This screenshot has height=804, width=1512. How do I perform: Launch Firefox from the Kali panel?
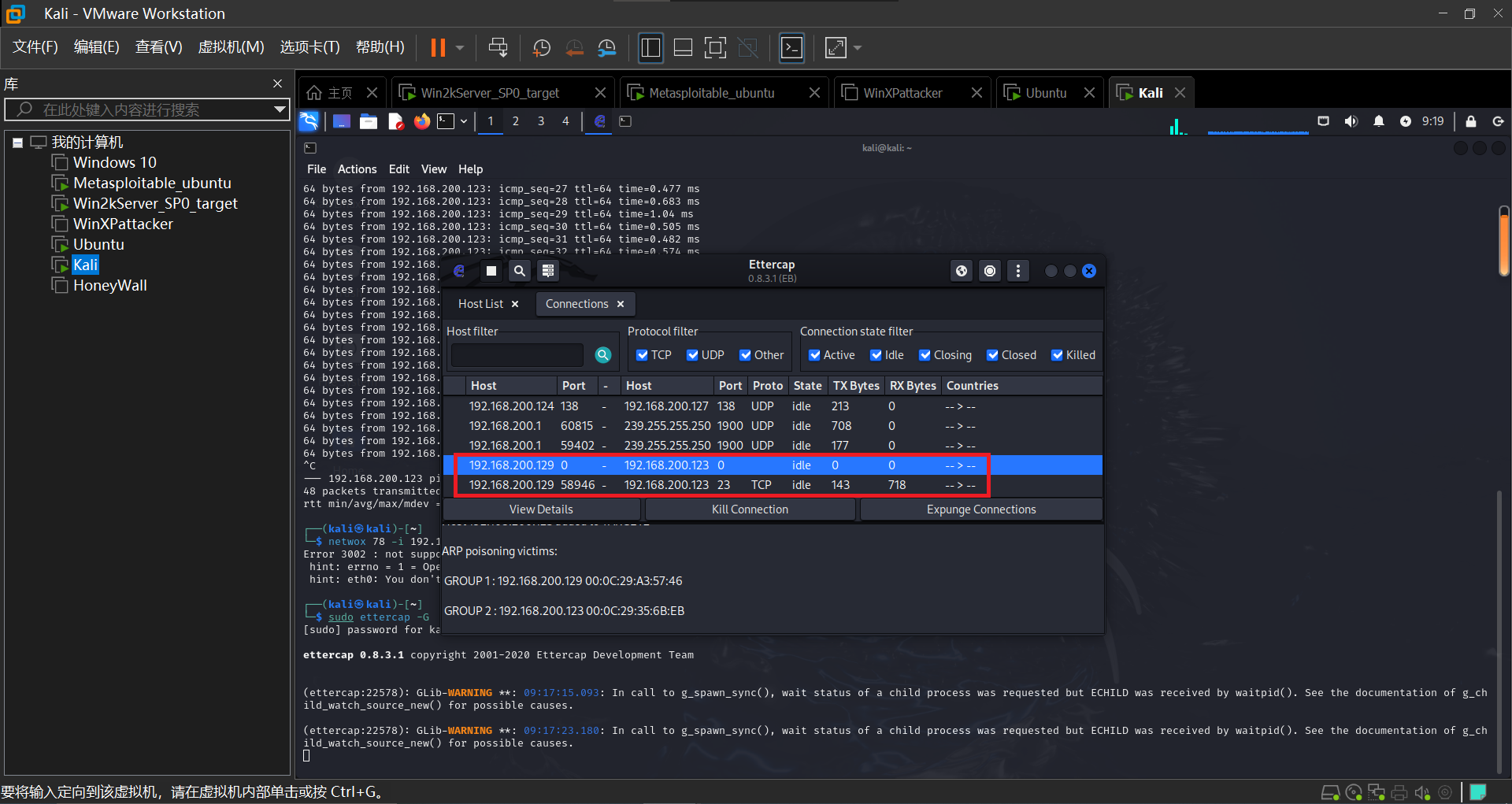422,121
